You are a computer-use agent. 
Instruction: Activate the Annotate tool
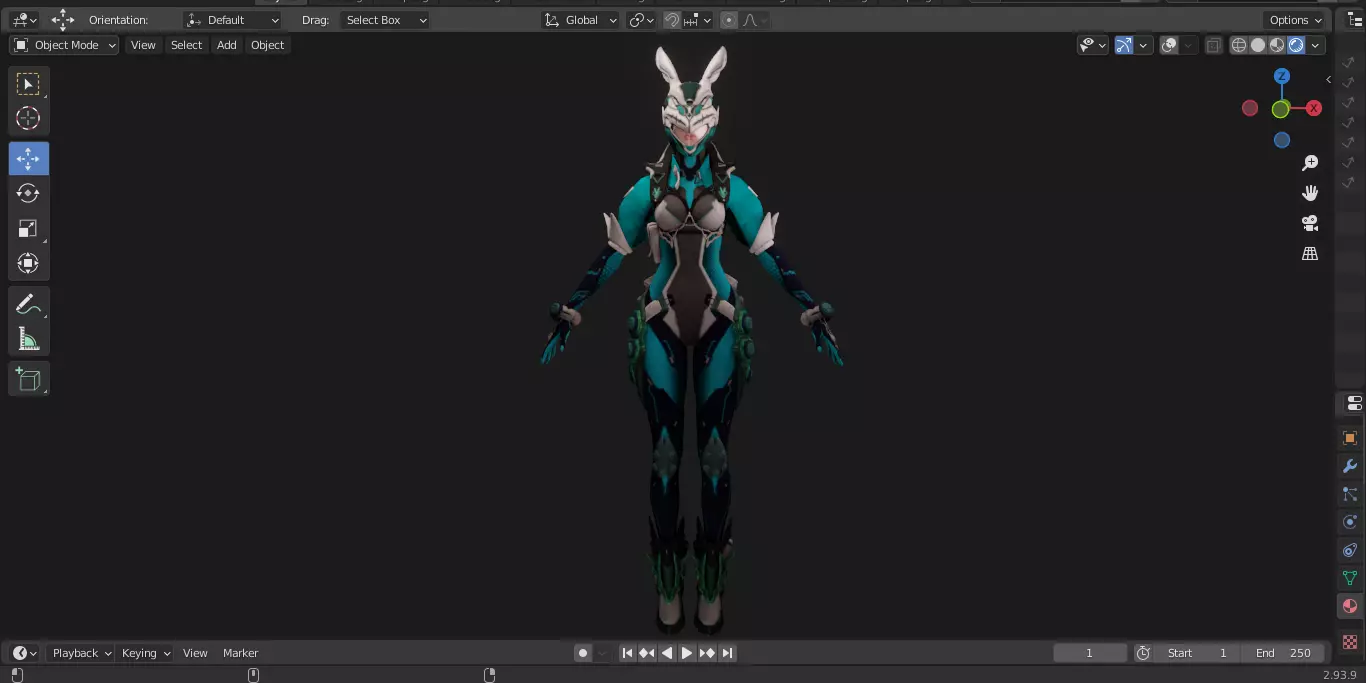point(28,304)
